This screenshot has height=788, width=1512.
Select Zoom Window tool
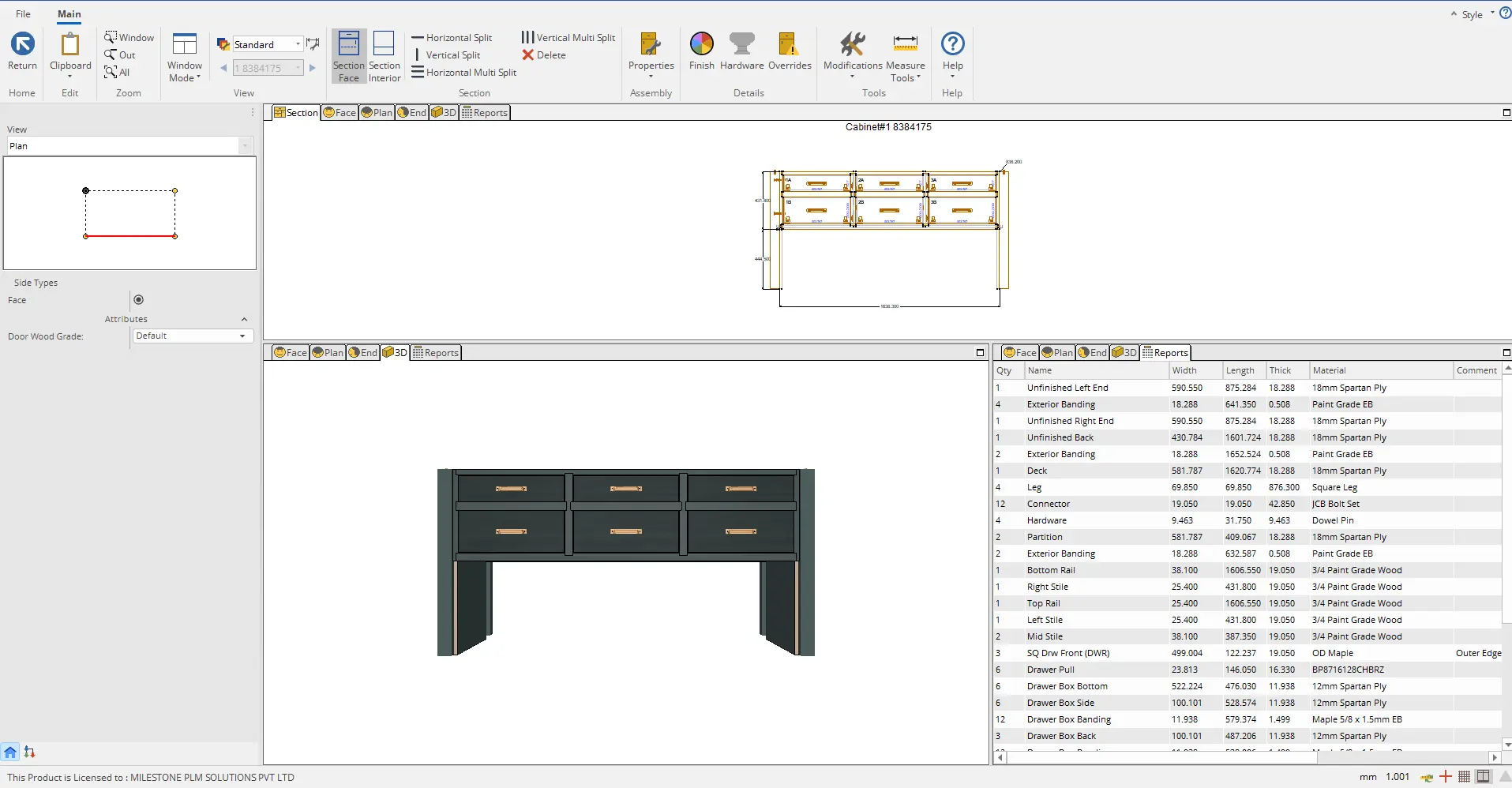coord(129,37)
